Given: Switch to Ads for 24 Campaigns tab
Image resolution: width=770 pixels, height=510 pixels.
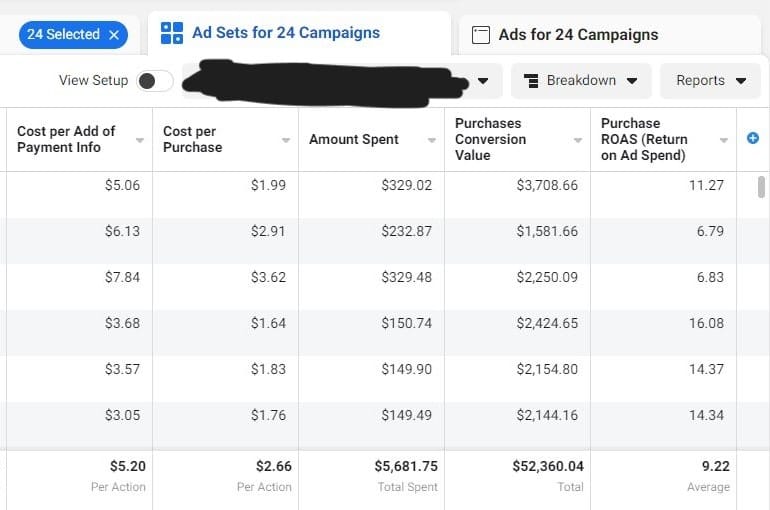Looking at the screenshot, I should pyautogui.click(x=578, y=35).
